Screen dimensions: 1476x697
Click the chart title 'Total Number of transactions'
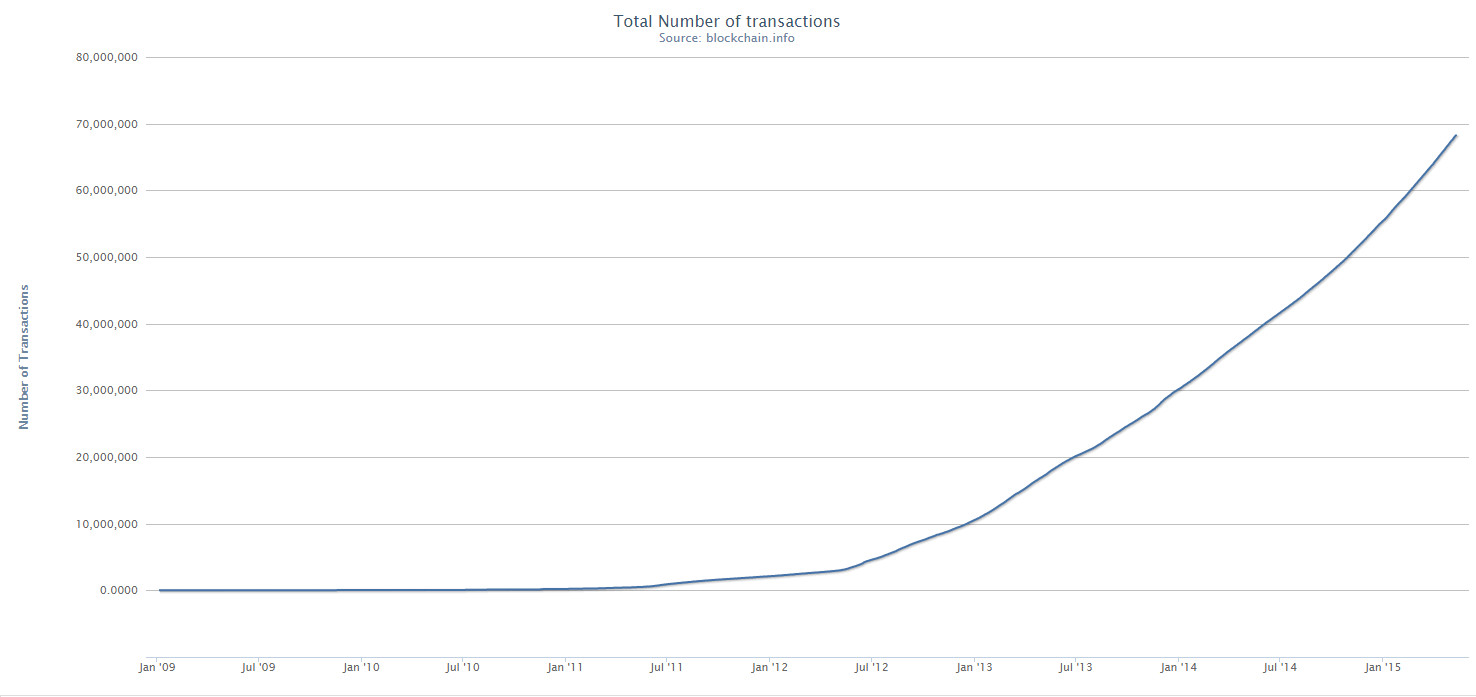pos(726,21)
